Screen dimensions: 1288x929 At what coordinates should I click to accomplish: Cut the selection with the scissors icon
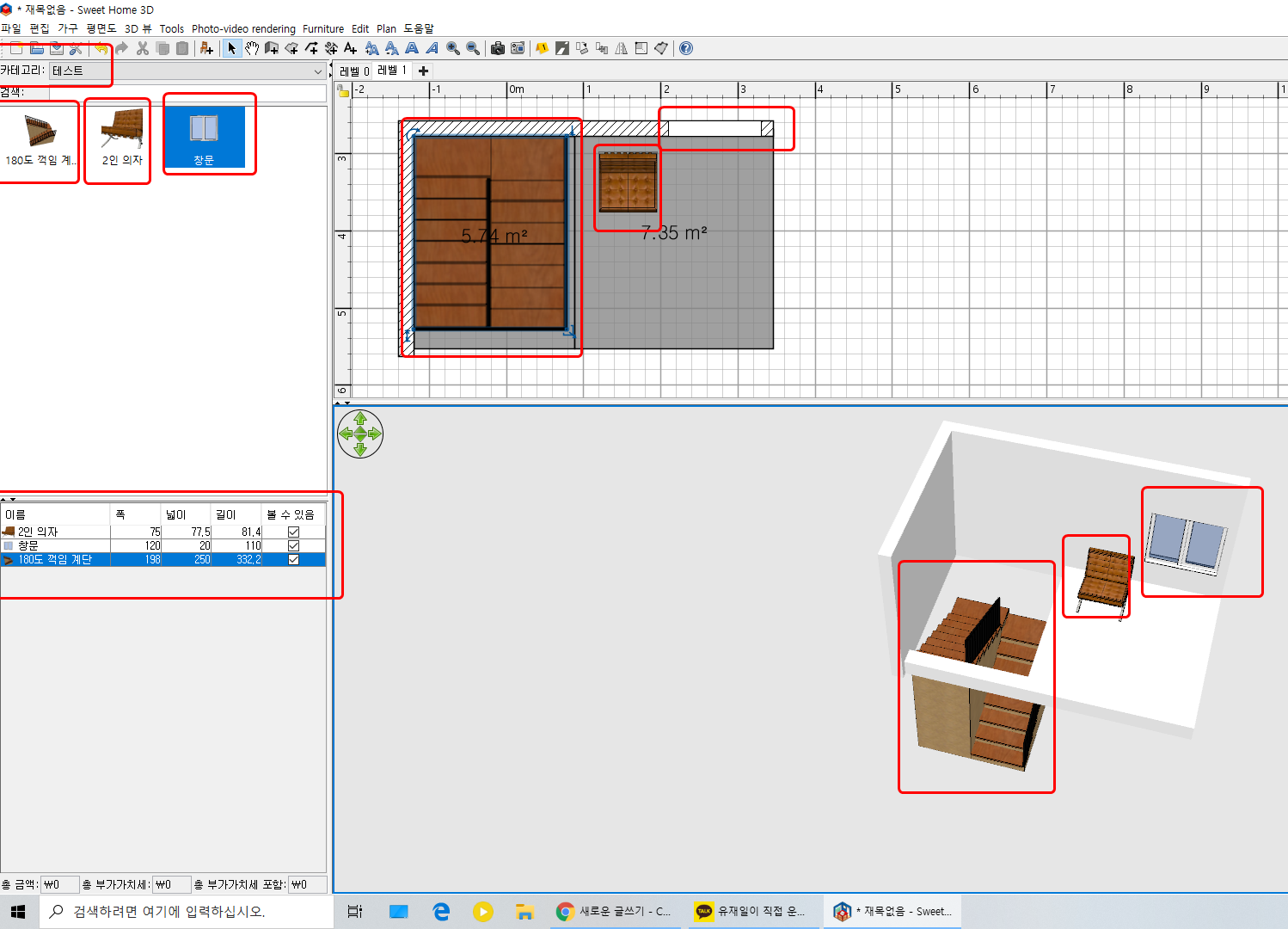(143, 48)
